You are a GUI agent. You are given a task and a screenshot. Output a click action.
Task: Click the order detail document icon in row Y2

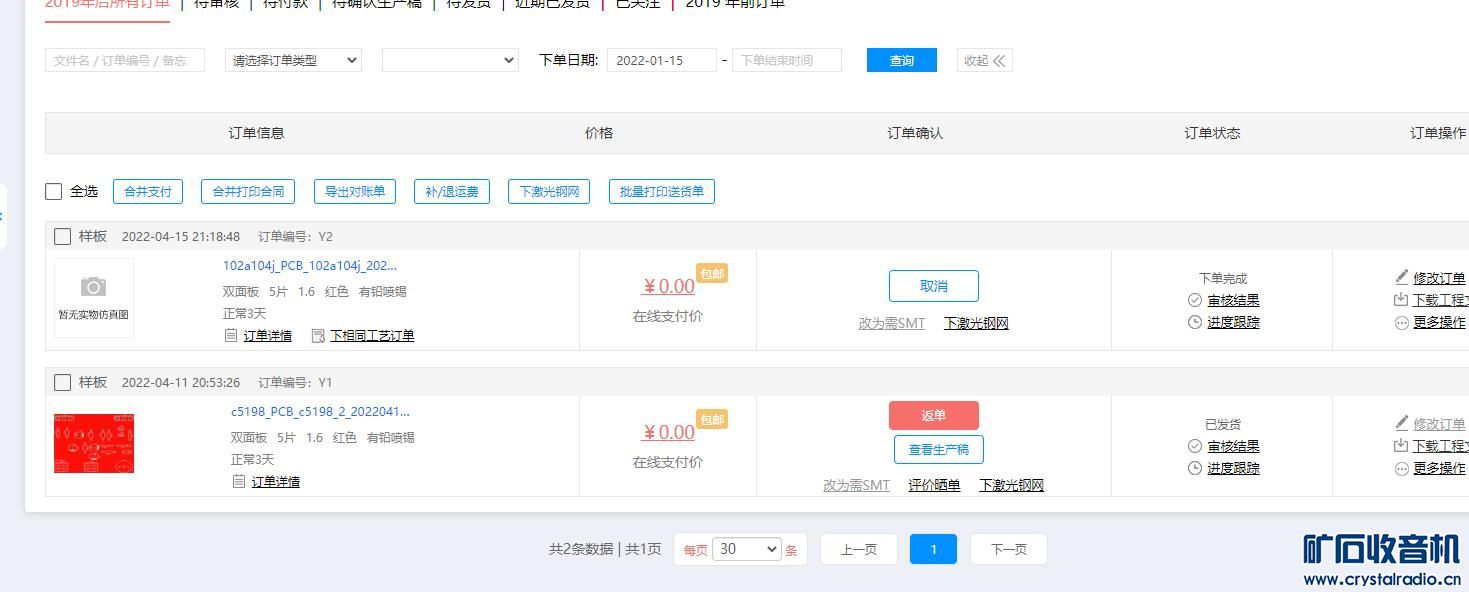pos(231,336)
